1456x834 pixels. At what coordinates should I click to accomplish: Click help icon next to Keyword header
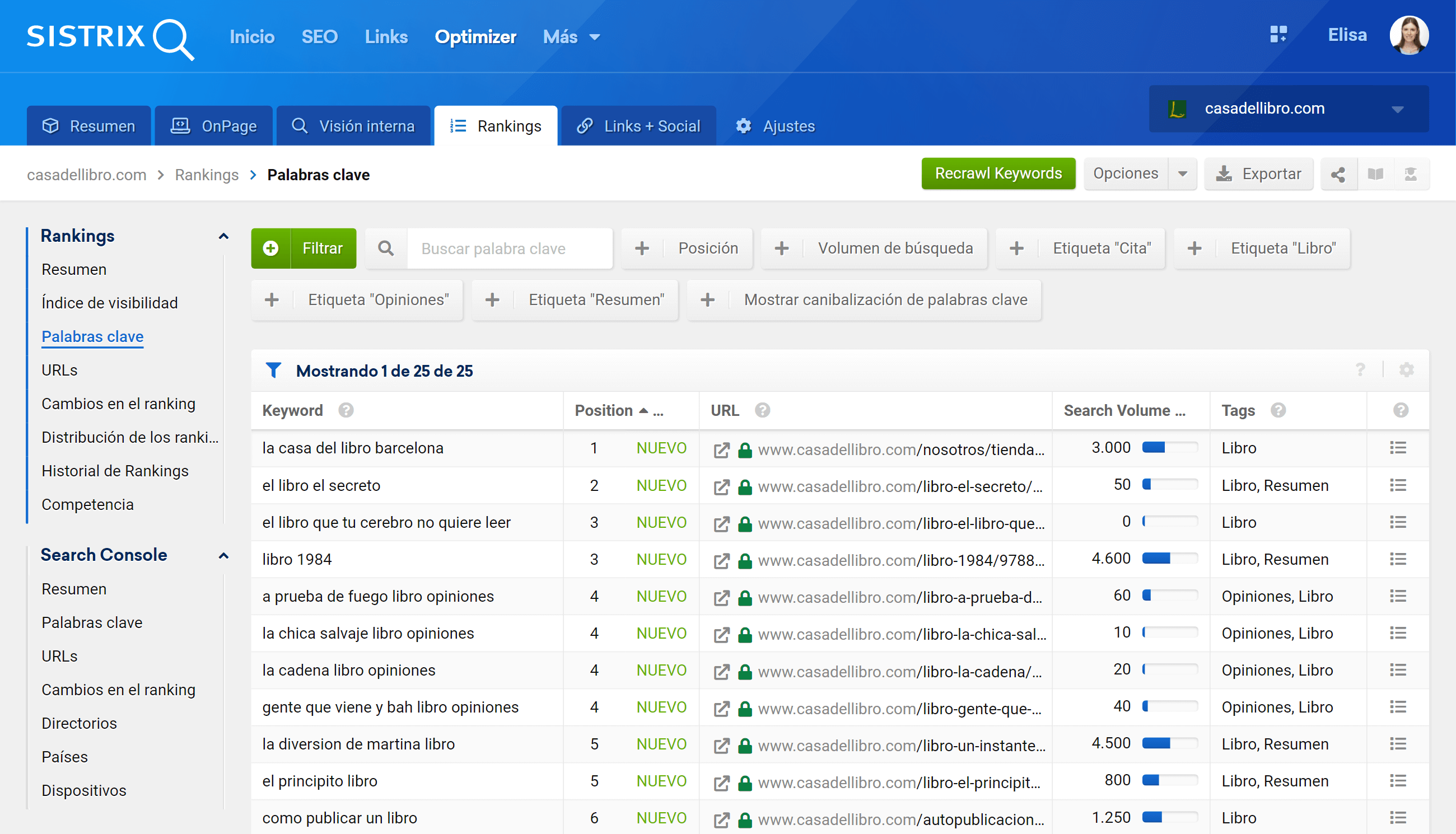346,410
